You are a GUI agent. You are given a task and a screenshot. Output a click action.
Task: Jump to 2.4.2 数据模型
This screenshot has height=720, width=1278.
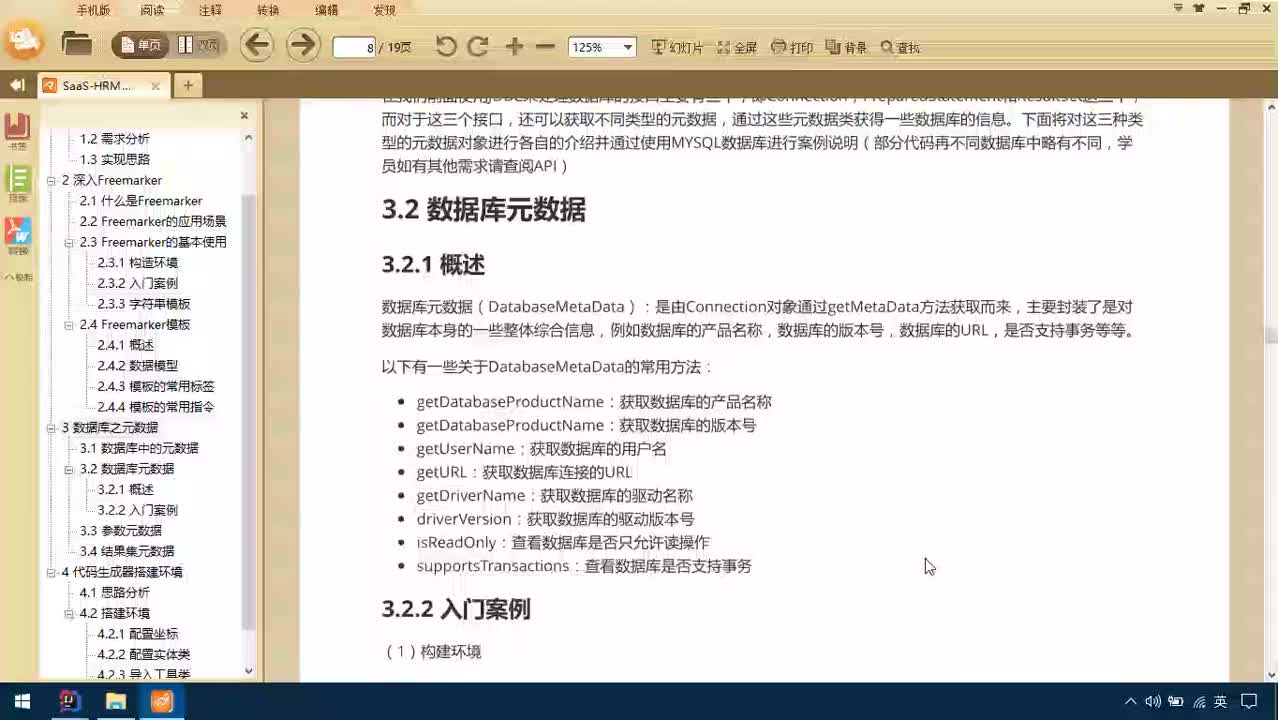[137, 366]
